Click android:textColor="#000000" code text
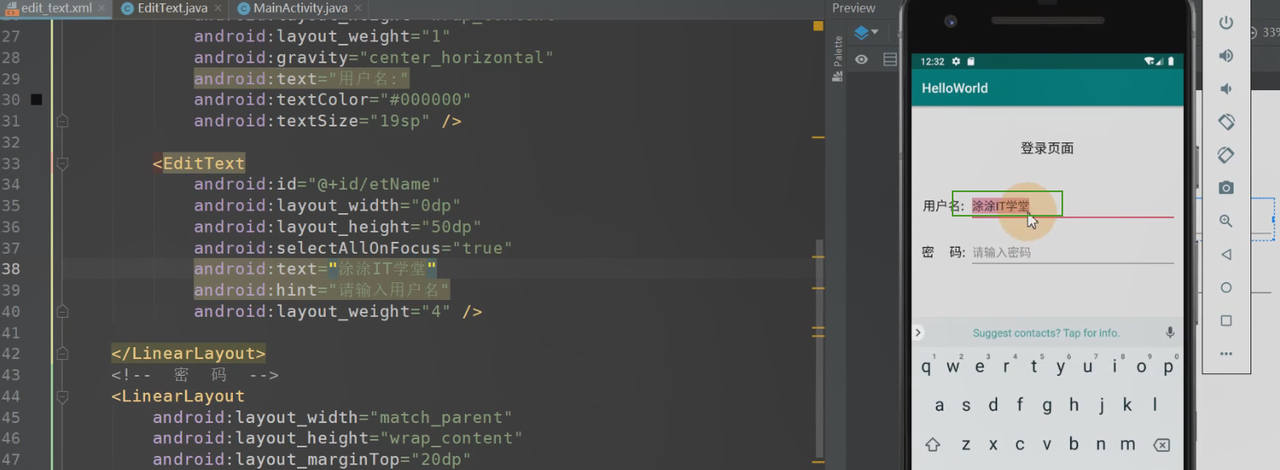Image resolution: width=1280 pixels, height=470 pixels. (x=332, y=100)
